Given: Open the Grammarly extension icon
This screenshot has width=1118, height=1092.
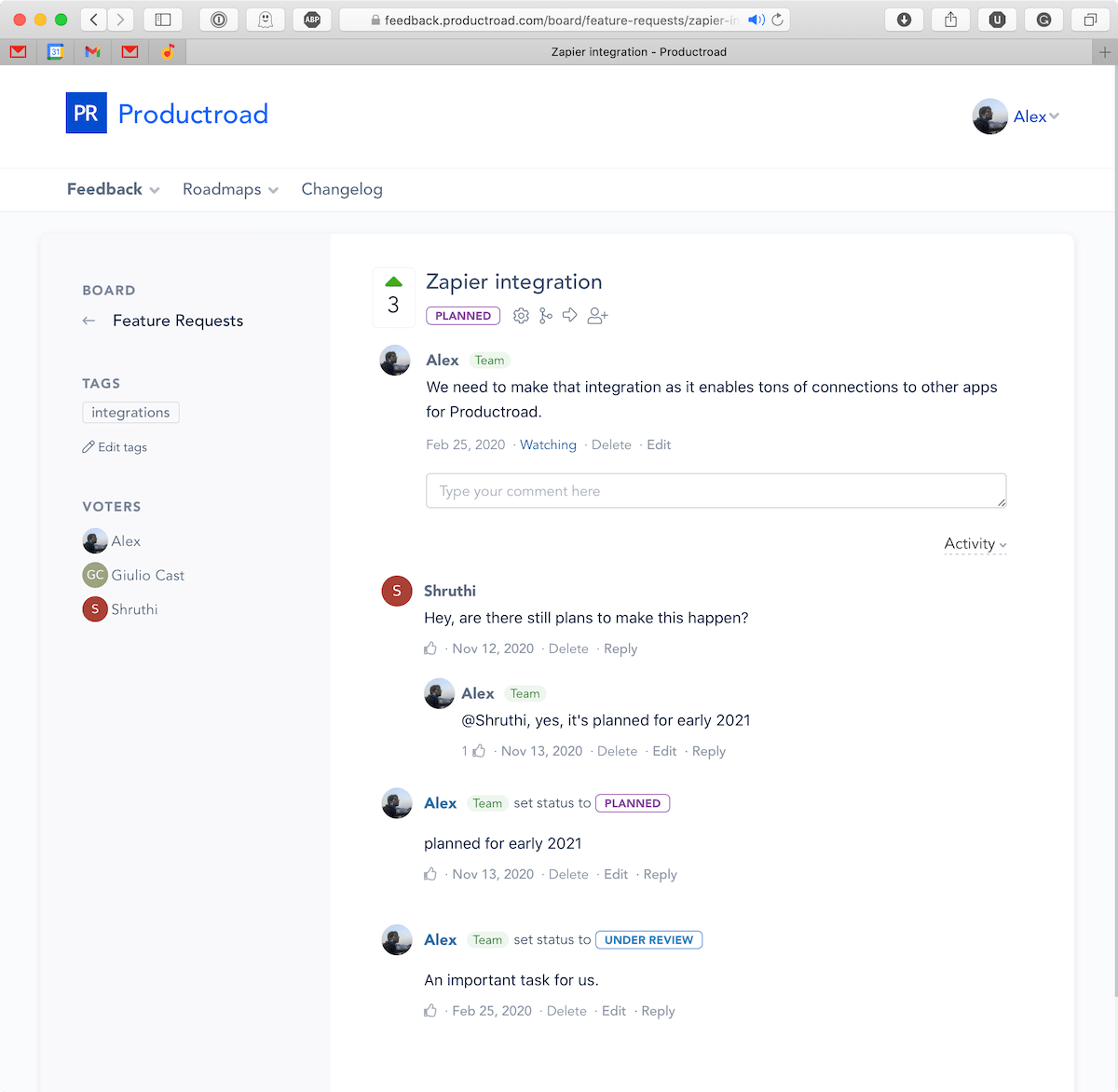Looking at the screenshot, I should pyautogui.click(x=1043, y=20).
